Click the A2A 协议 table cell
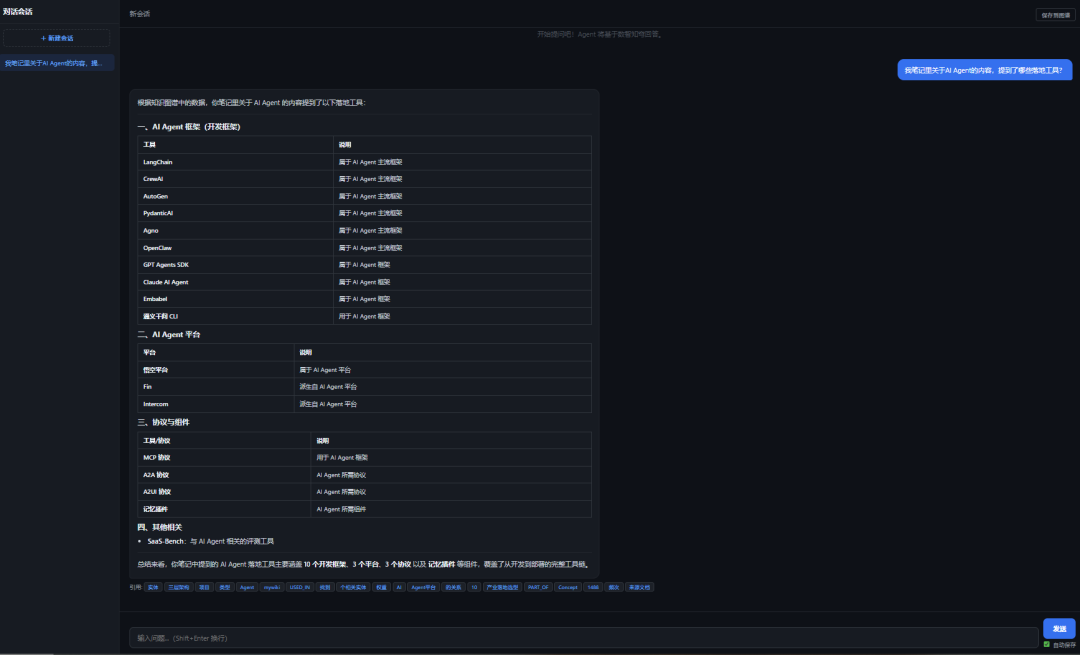The width and height of the screenshot is (1080, 655). [224, 475]
